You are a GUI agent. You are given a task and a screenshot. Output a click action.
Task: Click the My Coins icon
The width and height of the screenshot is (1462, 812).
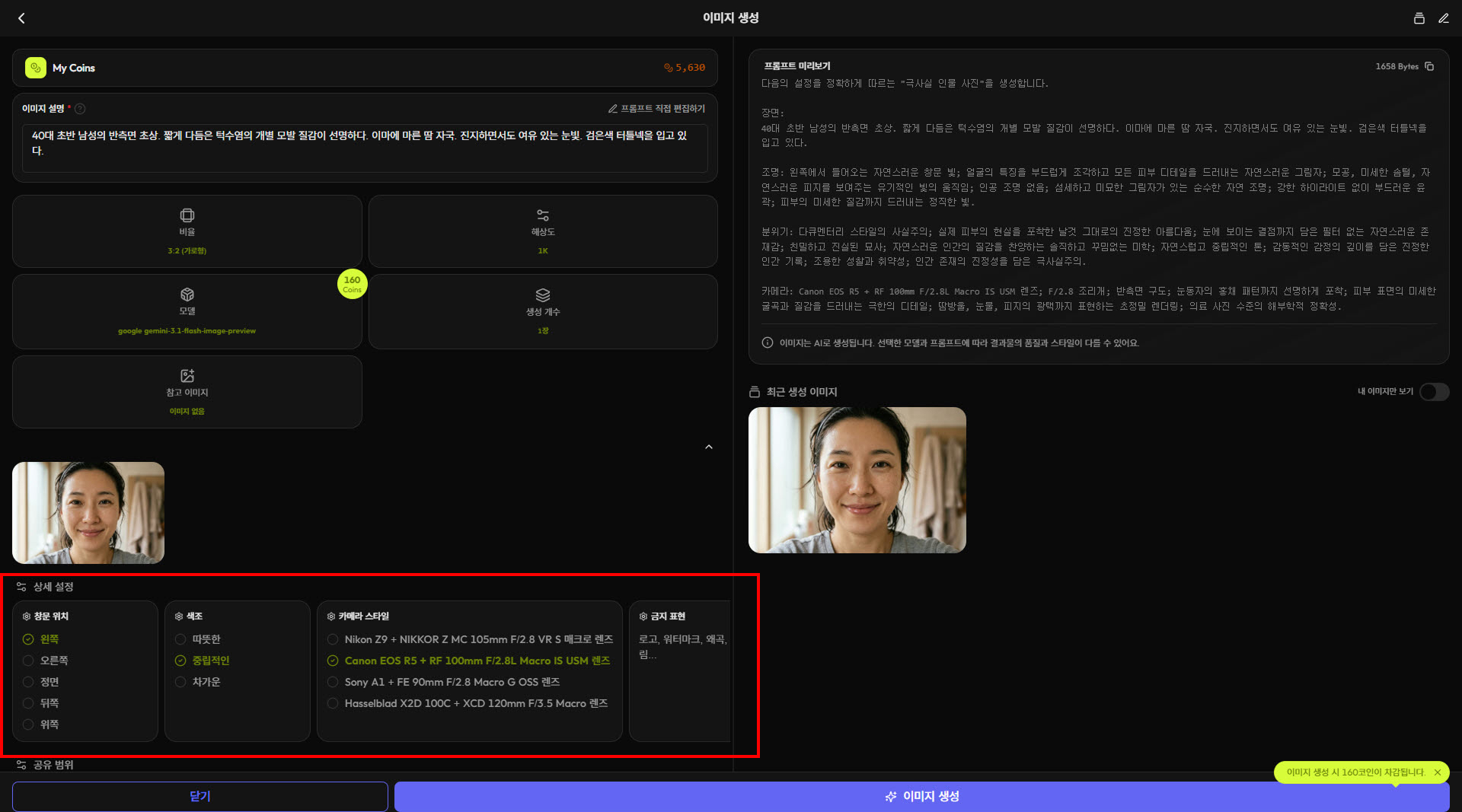click(x=36, y=68)
